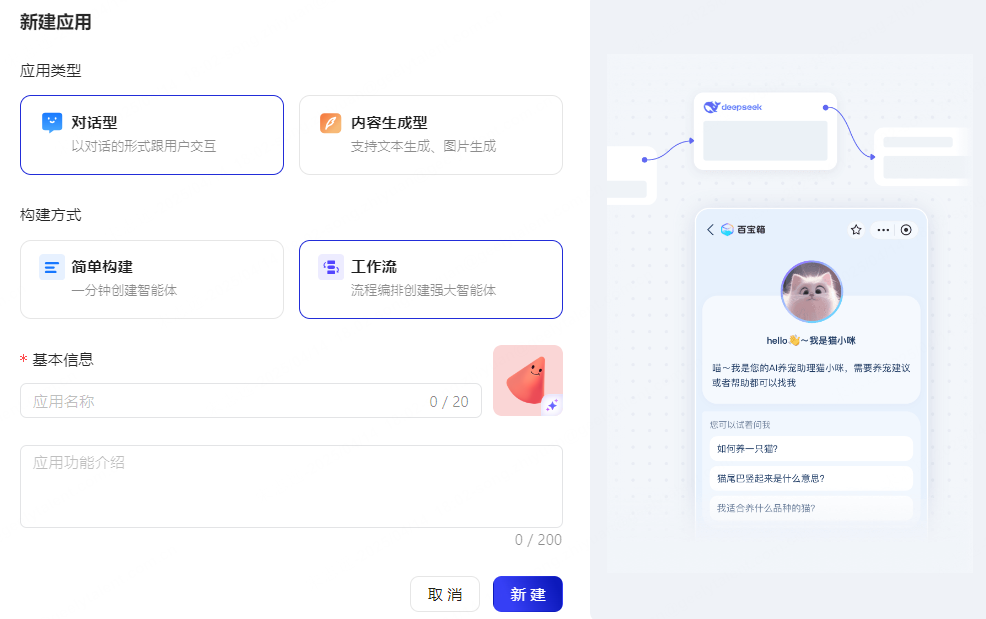986x619 pixels.
Task: Choose 工作流 as the build method
Action: point(431,279)
